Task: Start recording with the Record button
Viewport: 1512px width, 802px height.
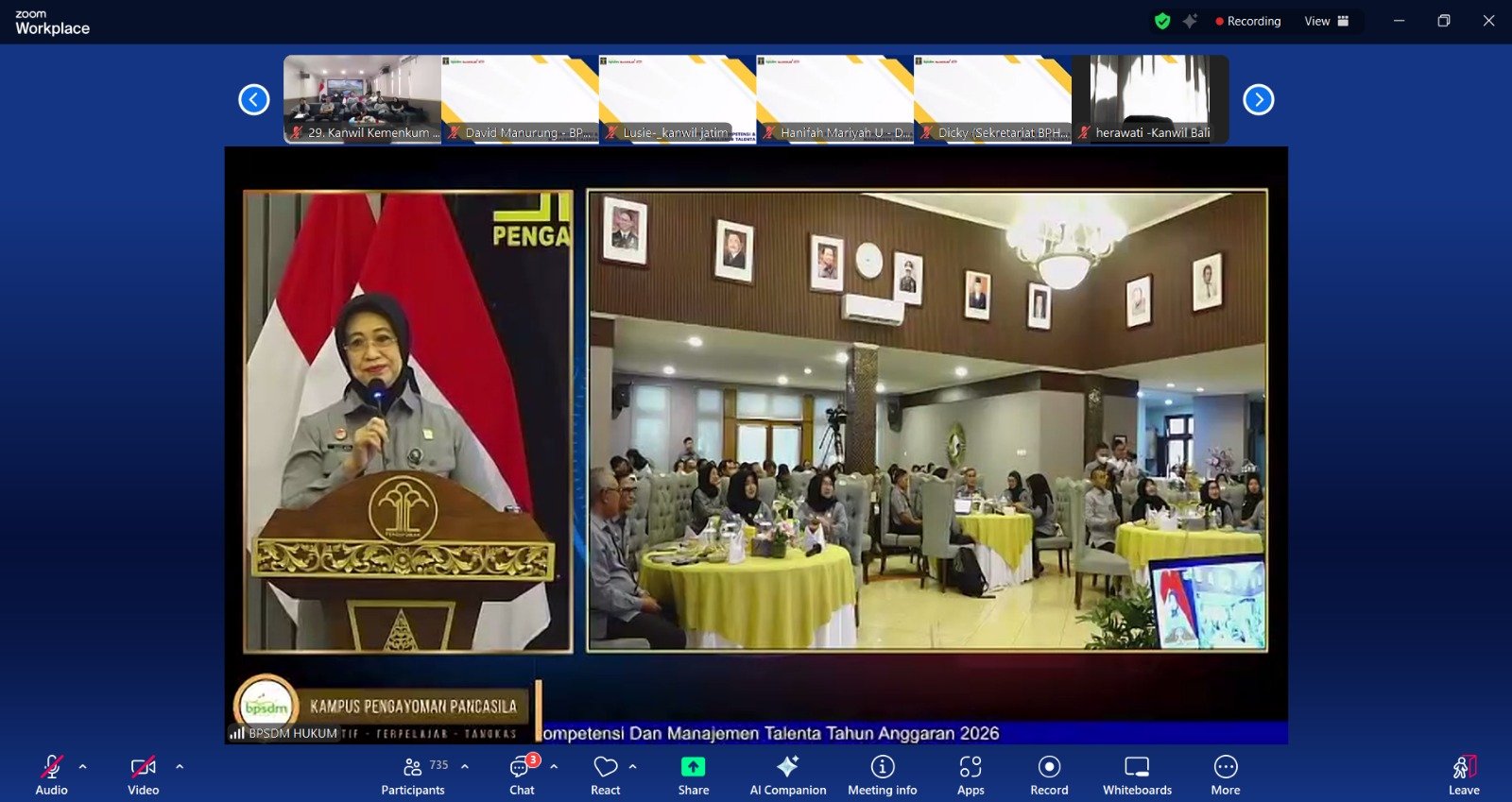Action: click(1049, 767)
